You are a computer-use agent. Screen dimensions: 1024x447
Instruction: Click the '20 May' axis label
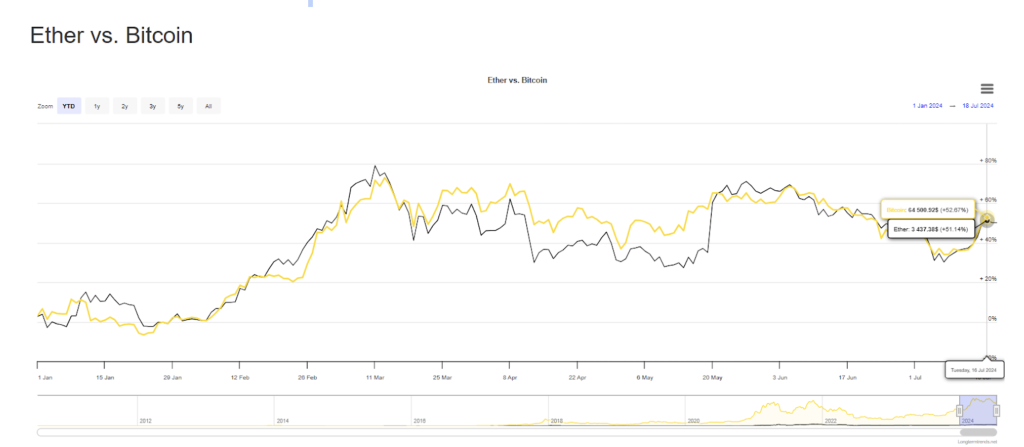712,378
